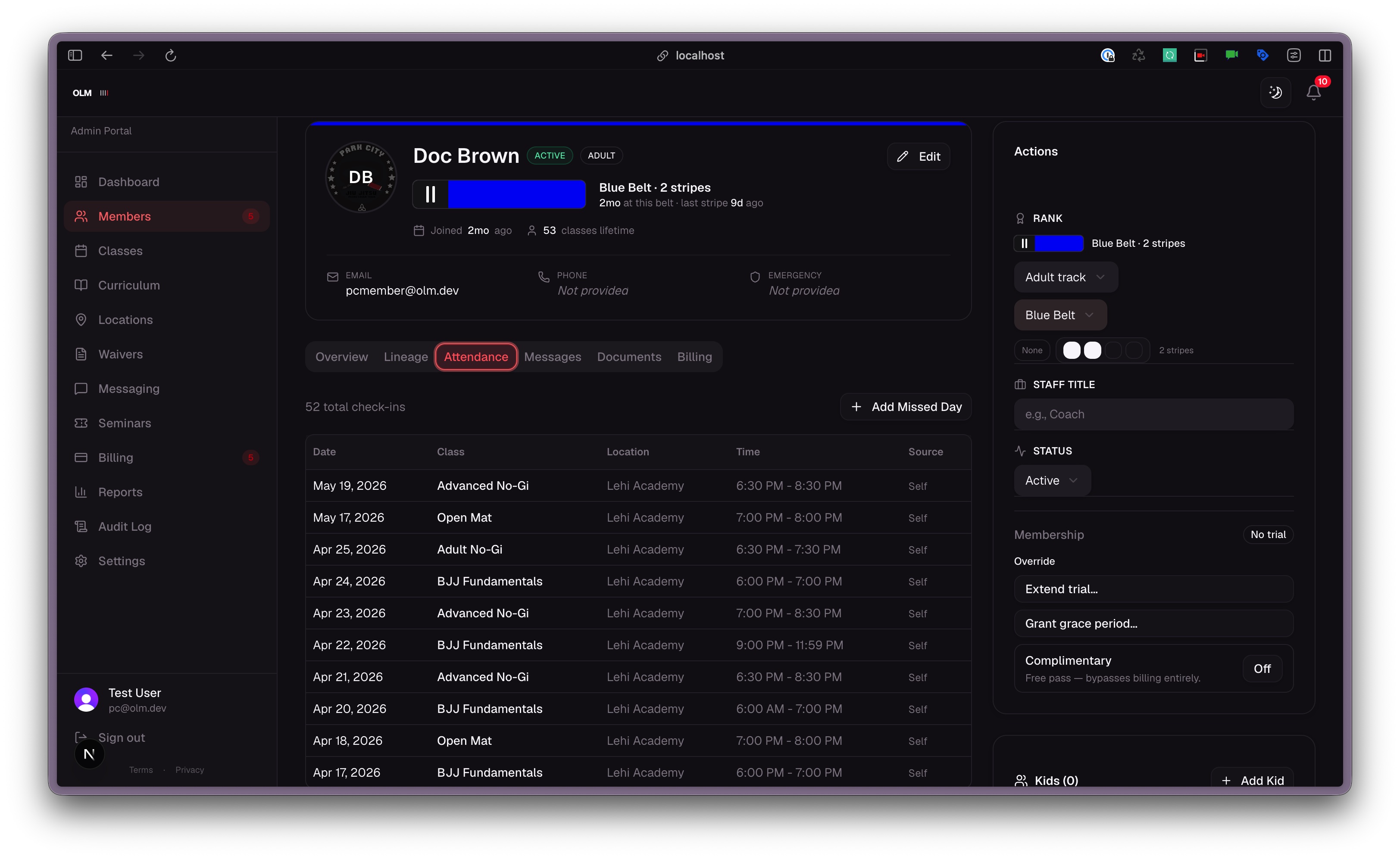Select the Attendance tab
Viewport: 1400px width, 859px height.
tap(476, 357)
